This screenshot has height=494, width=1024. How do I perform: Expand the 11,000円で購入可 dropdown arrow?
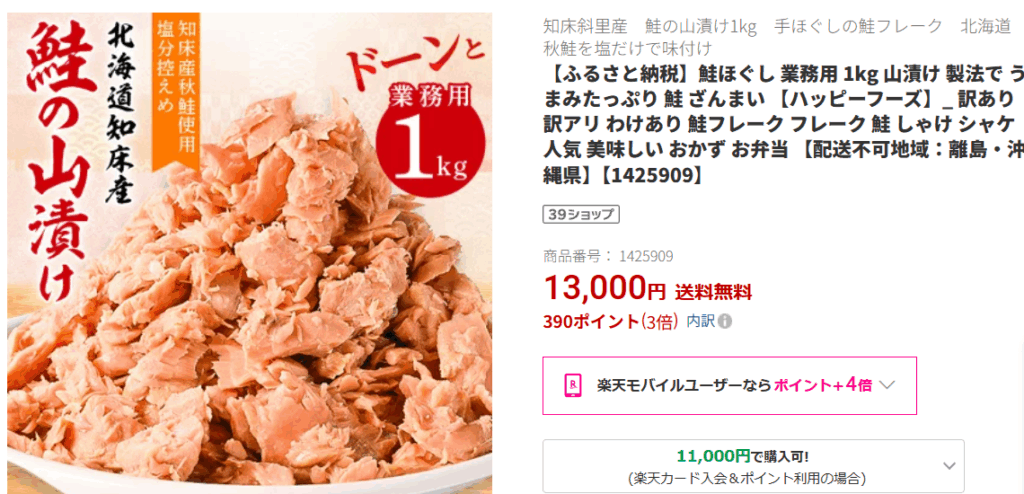point(948,466)
